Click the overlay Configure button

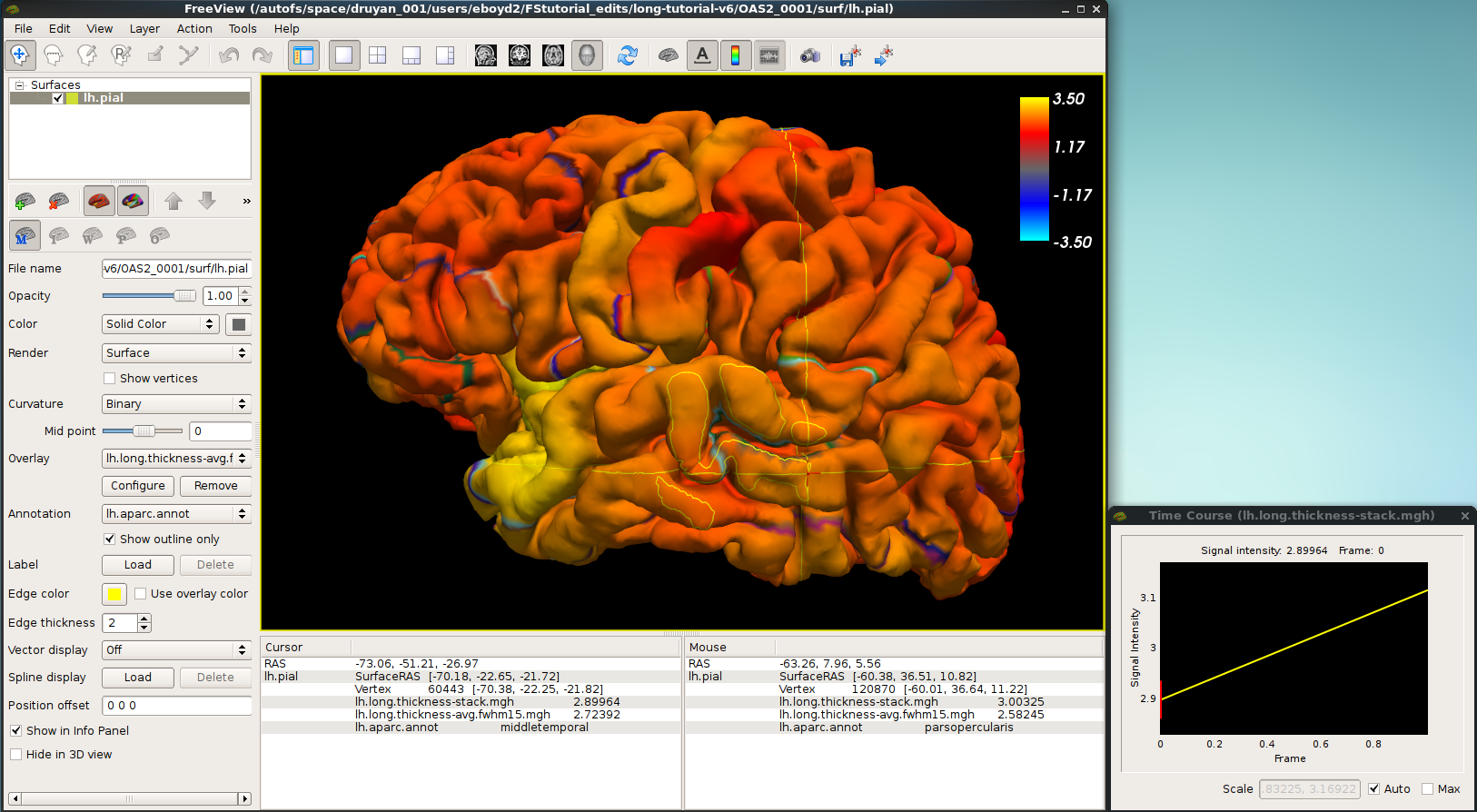point(138,486)
